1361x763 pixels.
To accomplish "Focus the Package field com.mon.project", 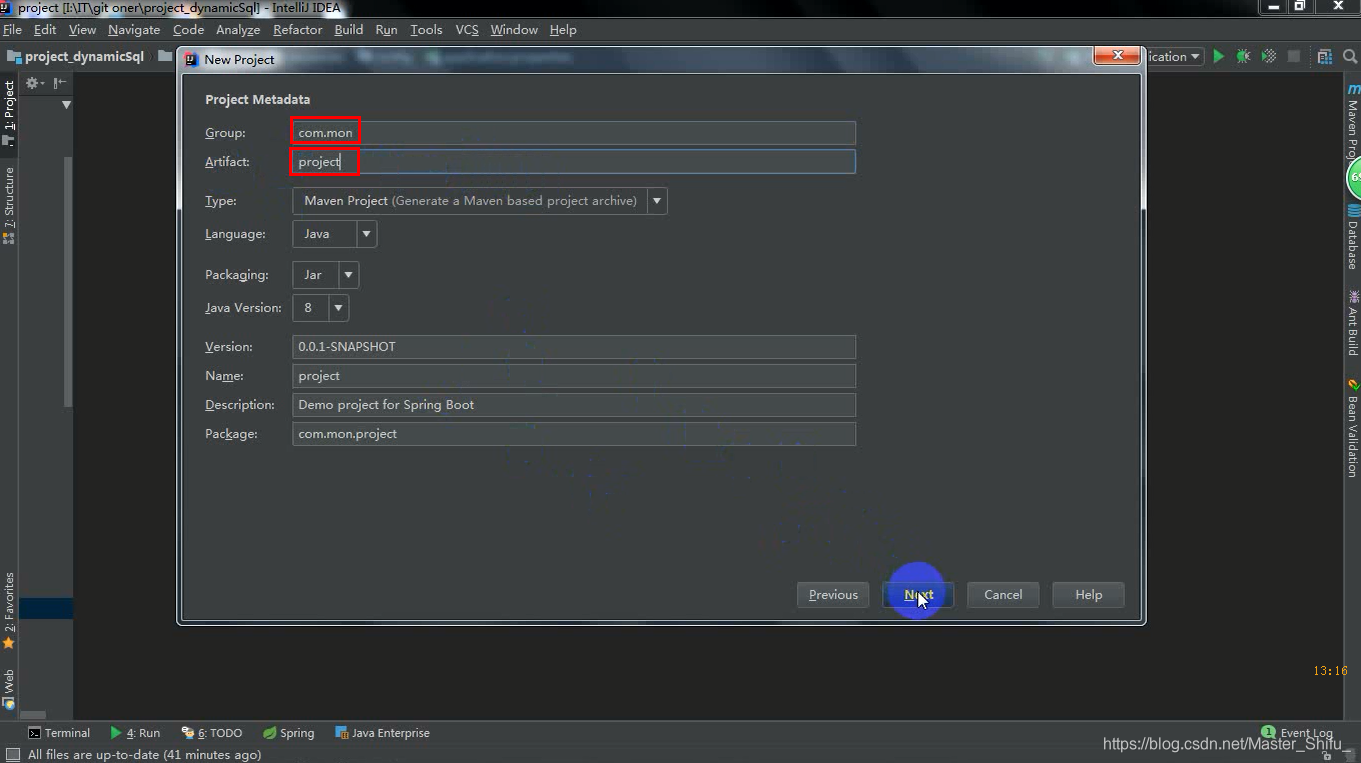I will pos(574,434).
